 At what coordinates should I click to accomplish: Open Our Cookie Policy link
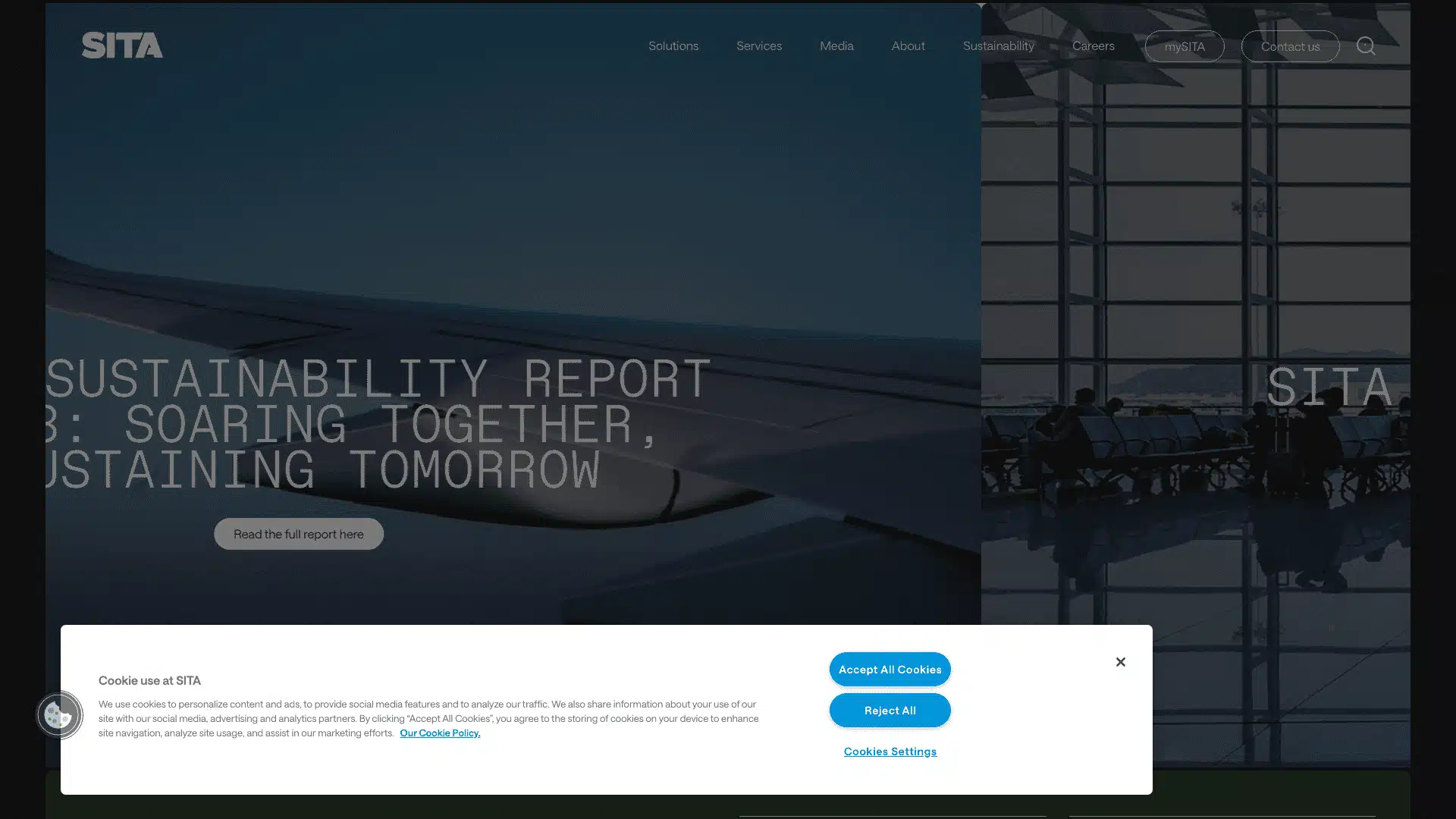tap(440, 733)
